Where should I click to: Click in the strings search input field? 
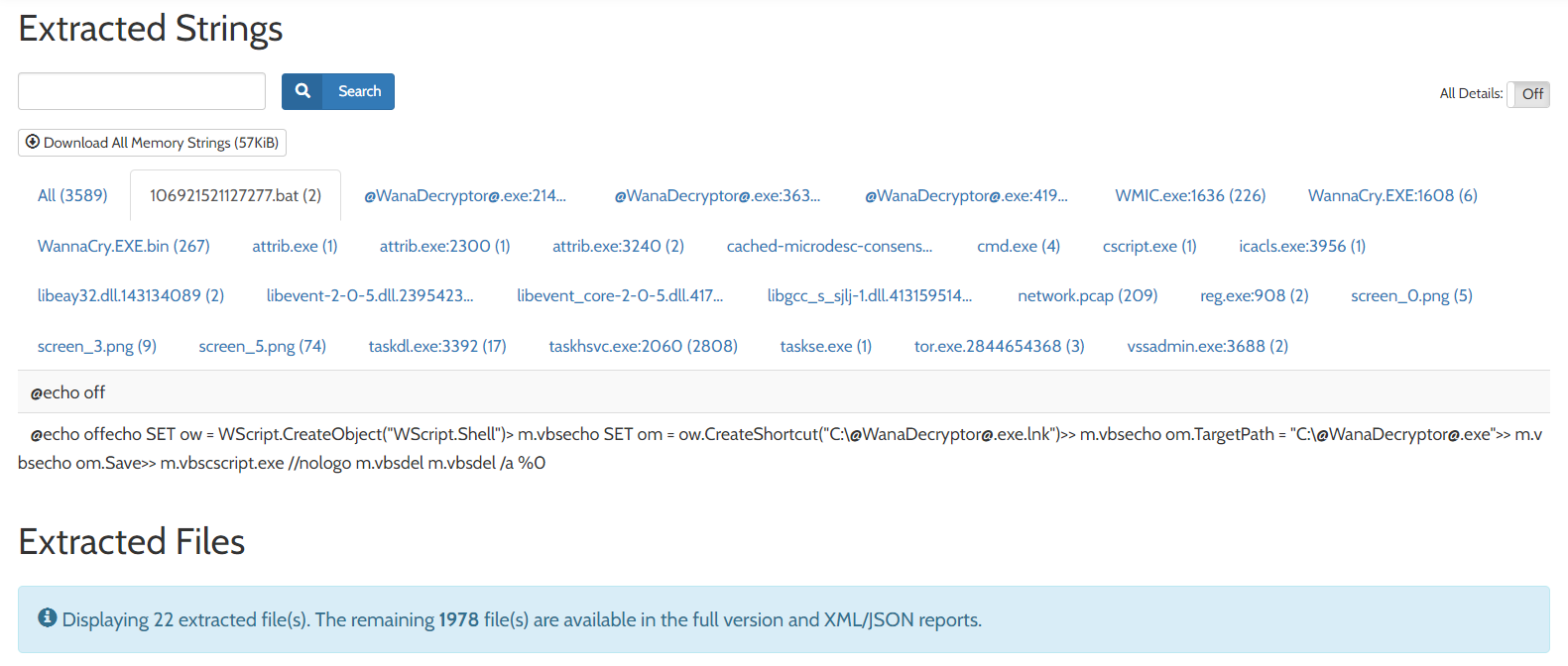(x=142, y=91)
